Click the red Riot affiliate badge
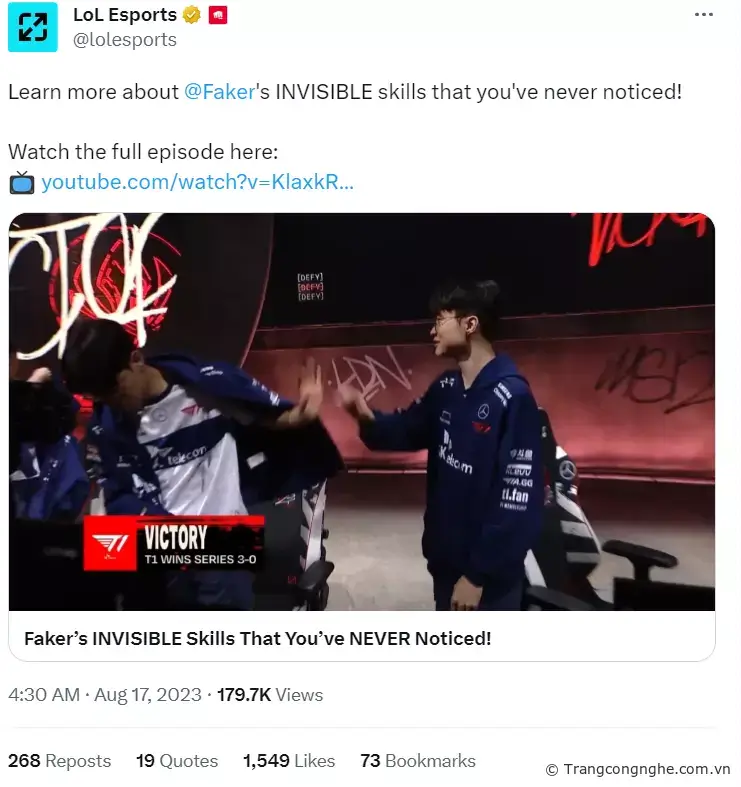The image size is (741, 787). click(217, 15)
